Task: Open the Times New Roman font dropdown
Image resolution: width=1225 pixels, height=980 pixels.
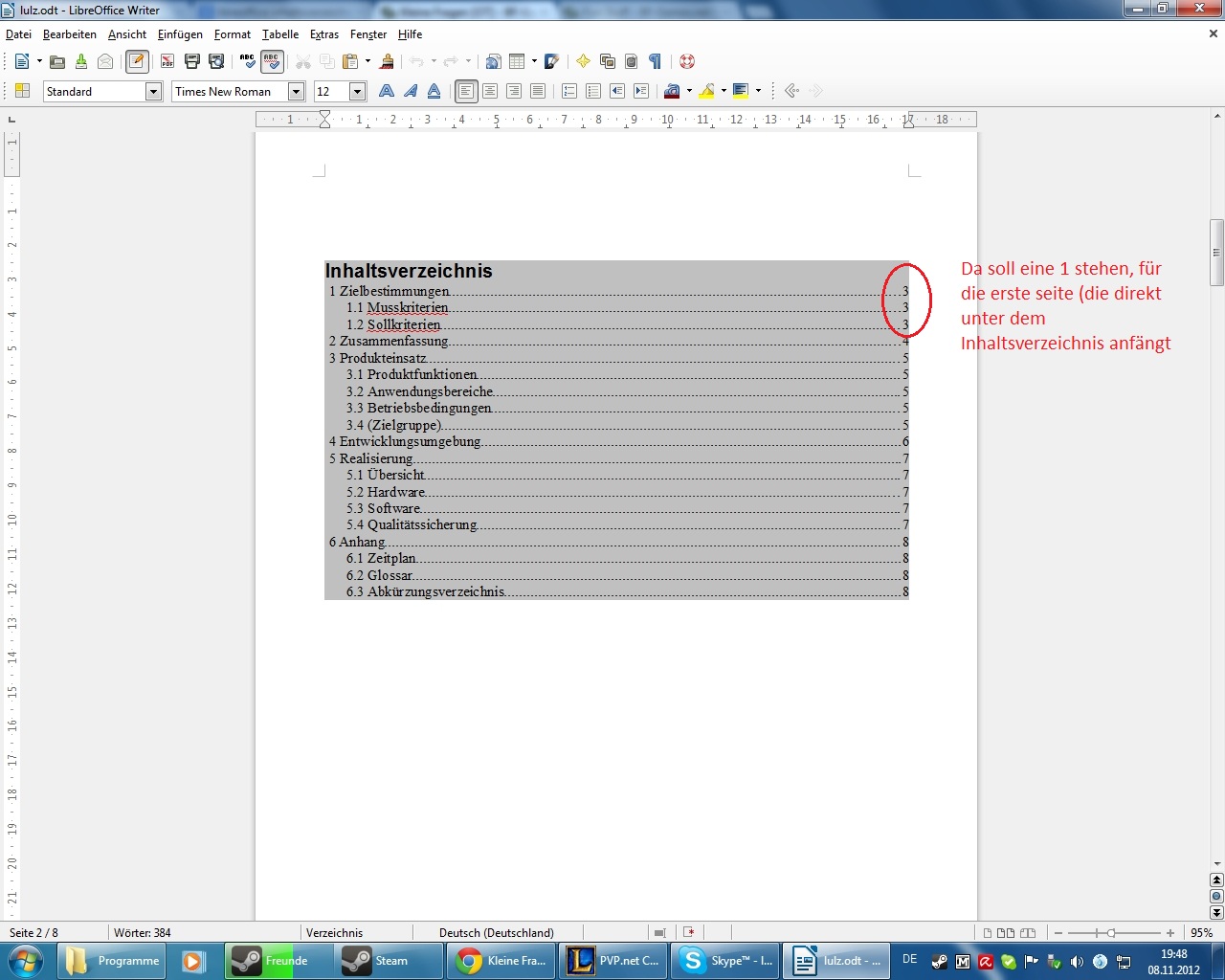Action: tap(296, 92)
